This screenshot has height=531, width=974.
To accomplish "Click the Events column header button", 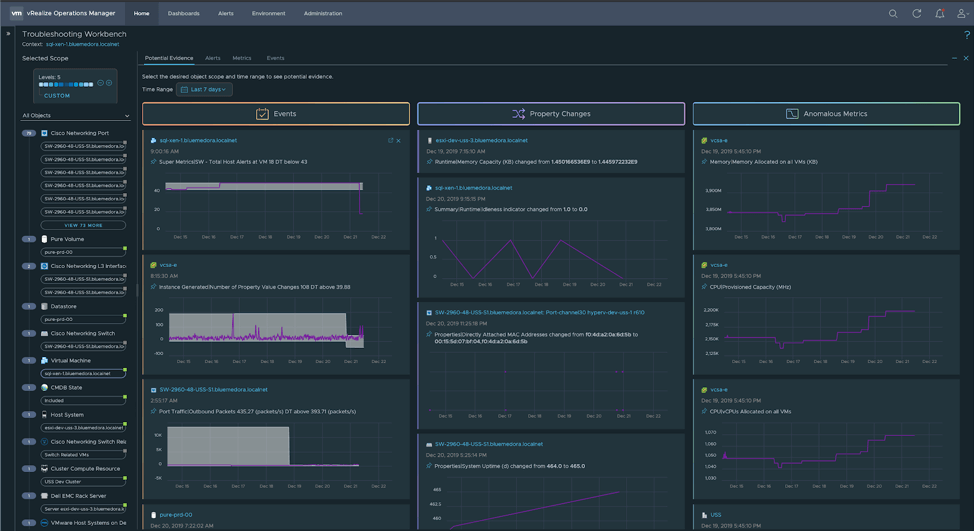I will (x=276, y=114).
